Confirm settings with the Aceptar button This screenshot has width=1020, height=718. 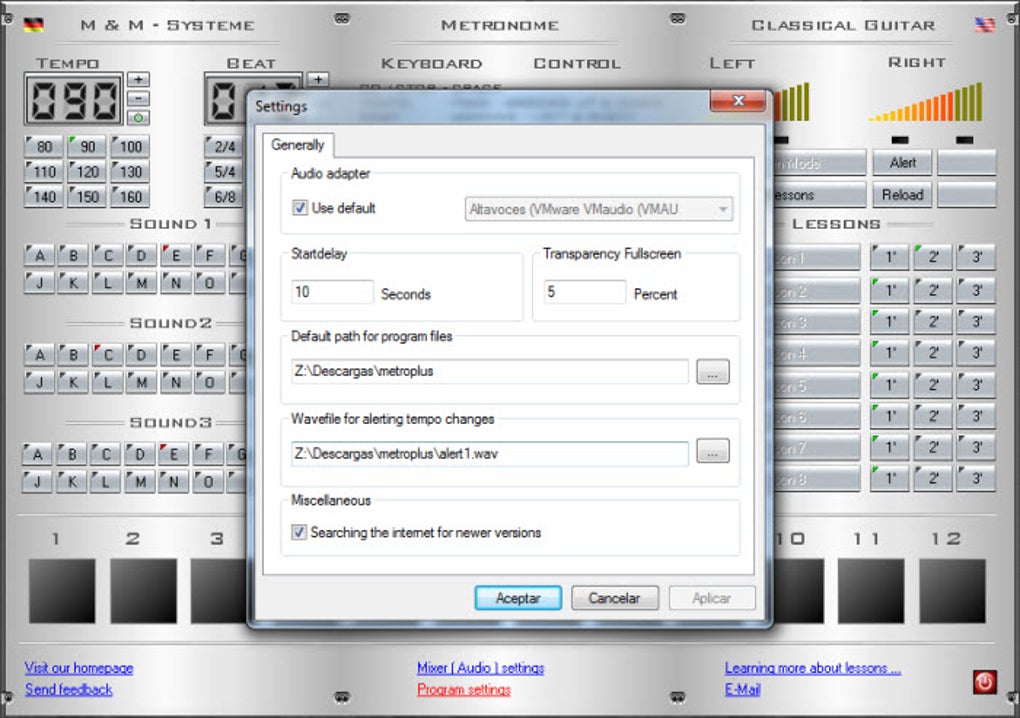coord(518,598)
